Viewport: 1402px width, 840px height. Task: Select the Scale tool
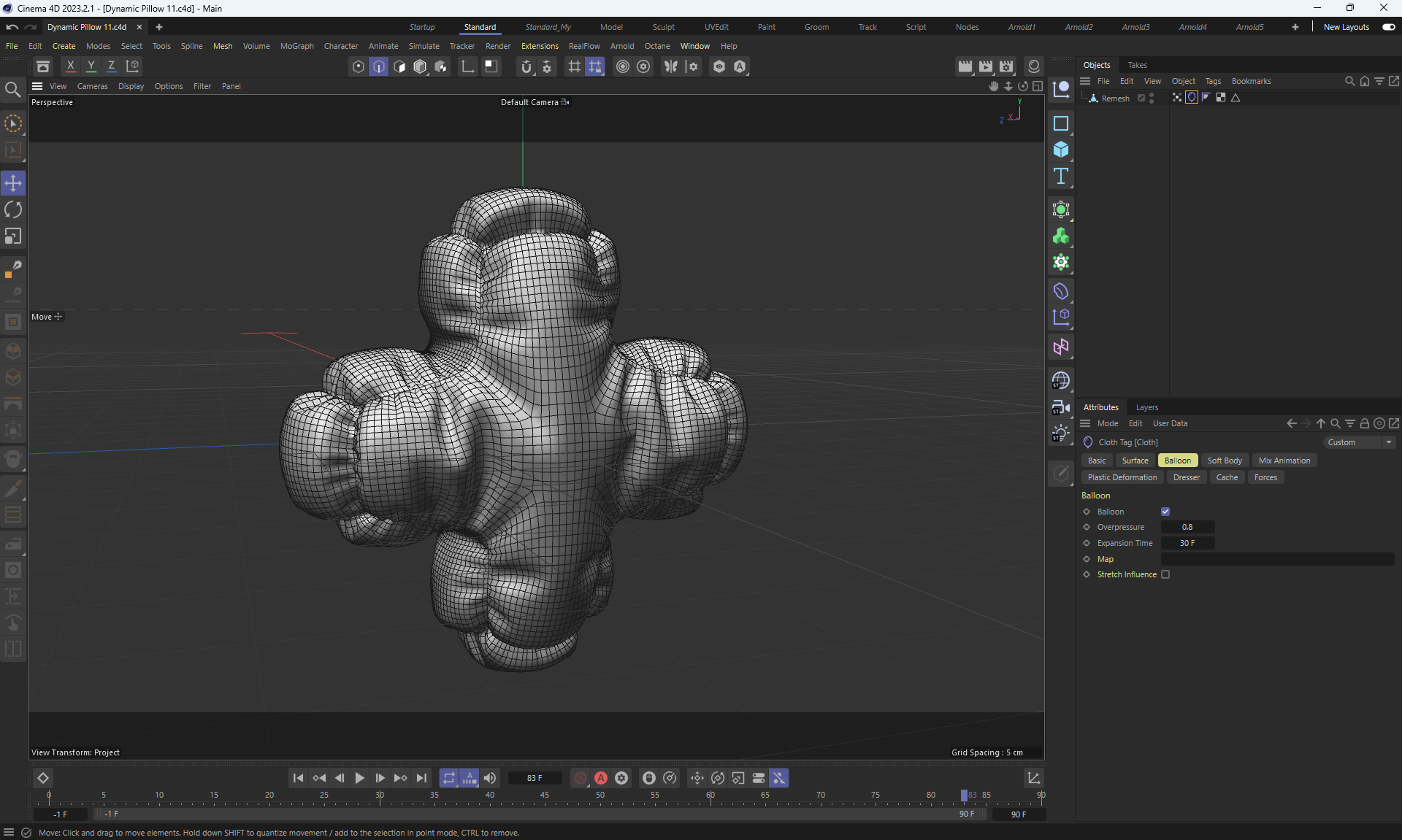pos(13,236)
